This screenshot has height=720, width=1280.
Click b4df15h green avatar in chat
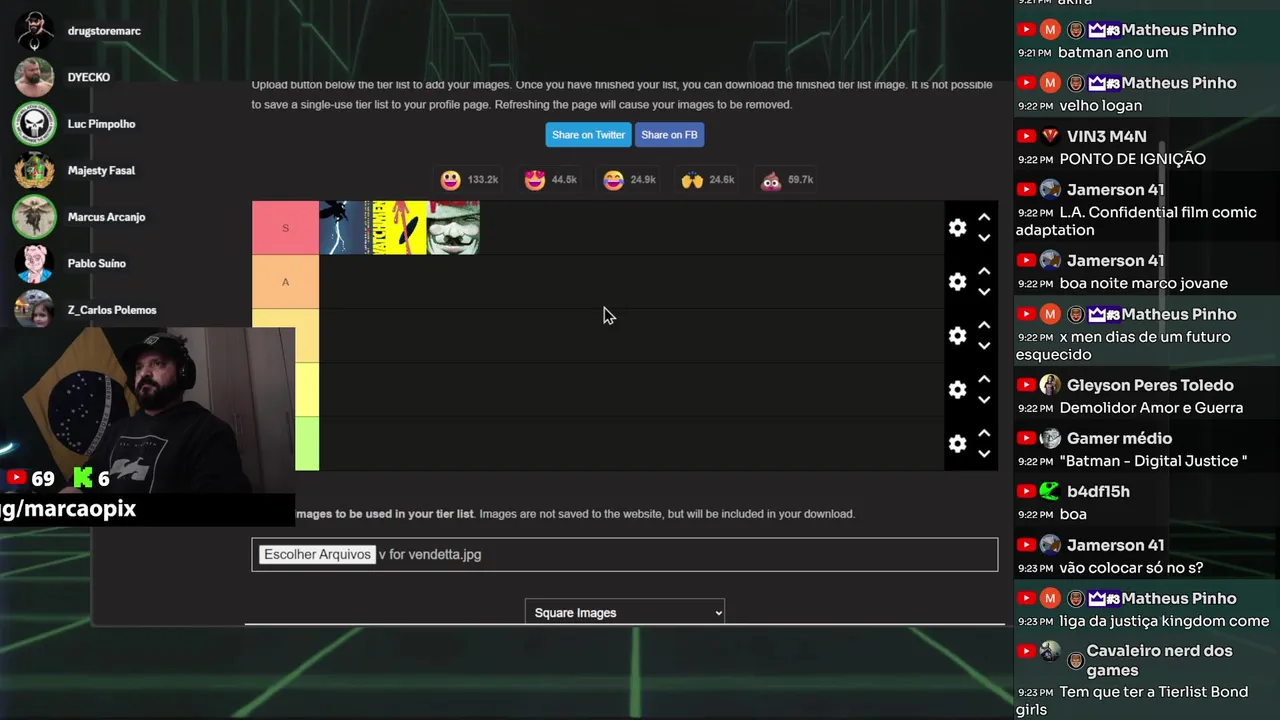[1049, 491]
